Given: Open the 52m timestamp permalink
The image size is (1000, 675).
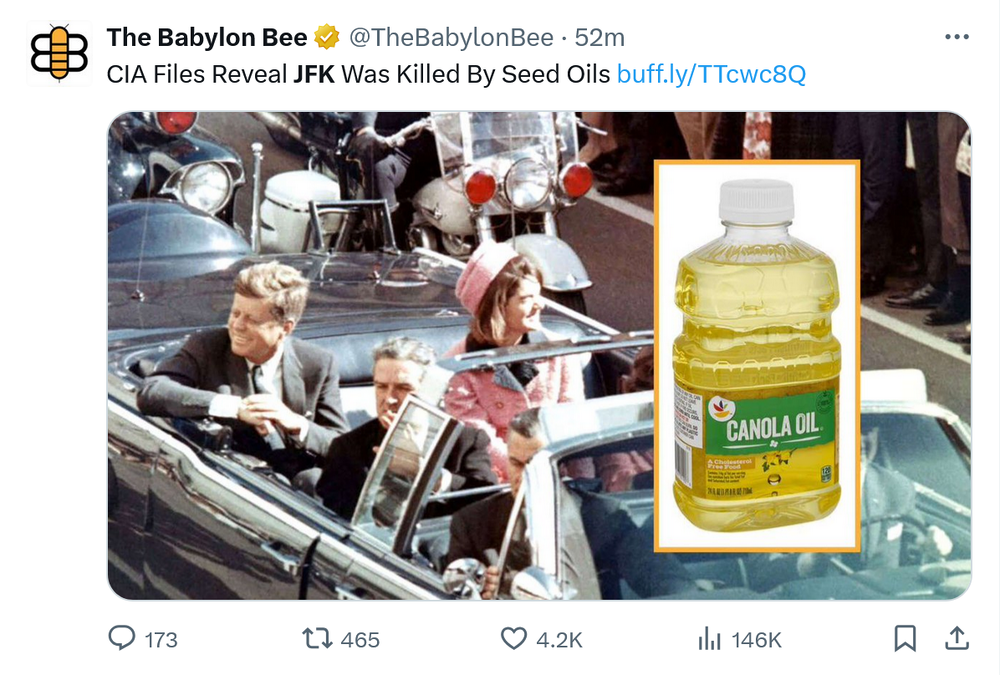Looking at the screenshot, I should (x=600, y=38).
